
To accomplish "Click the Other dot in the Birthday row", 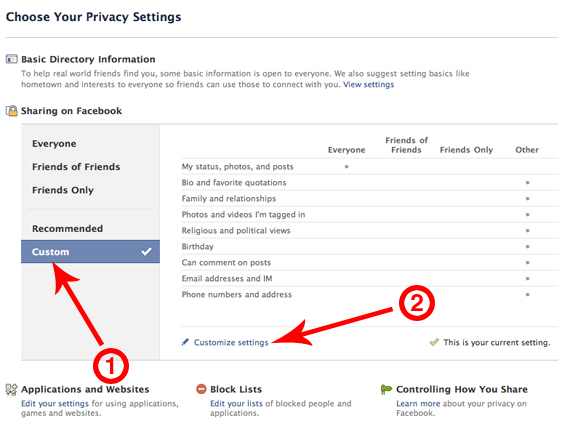I will tap(527, 246).
